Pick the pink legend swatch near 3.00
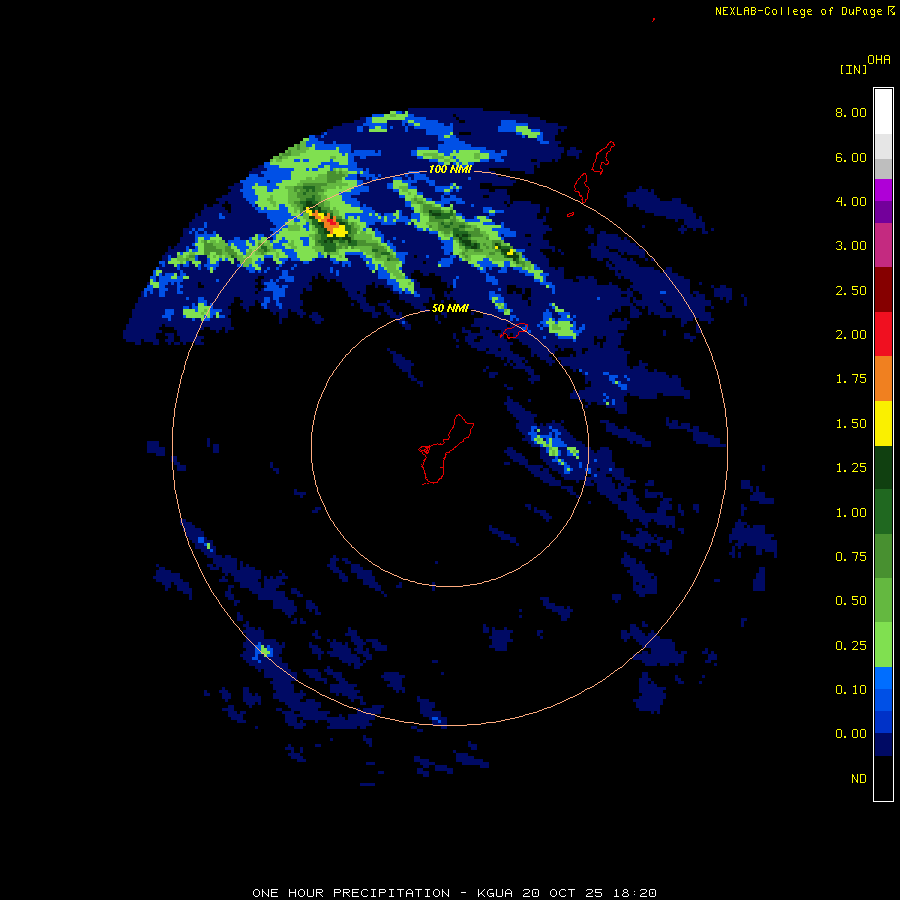The width and height of the screenshot is (900, 900). point(883,245)
